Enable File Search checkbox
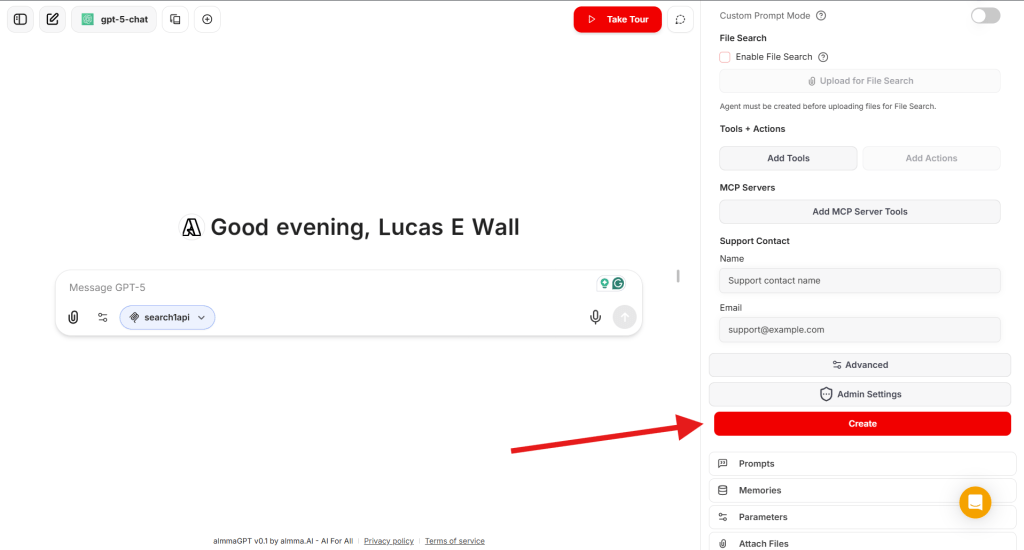 (x=725, y=57)
